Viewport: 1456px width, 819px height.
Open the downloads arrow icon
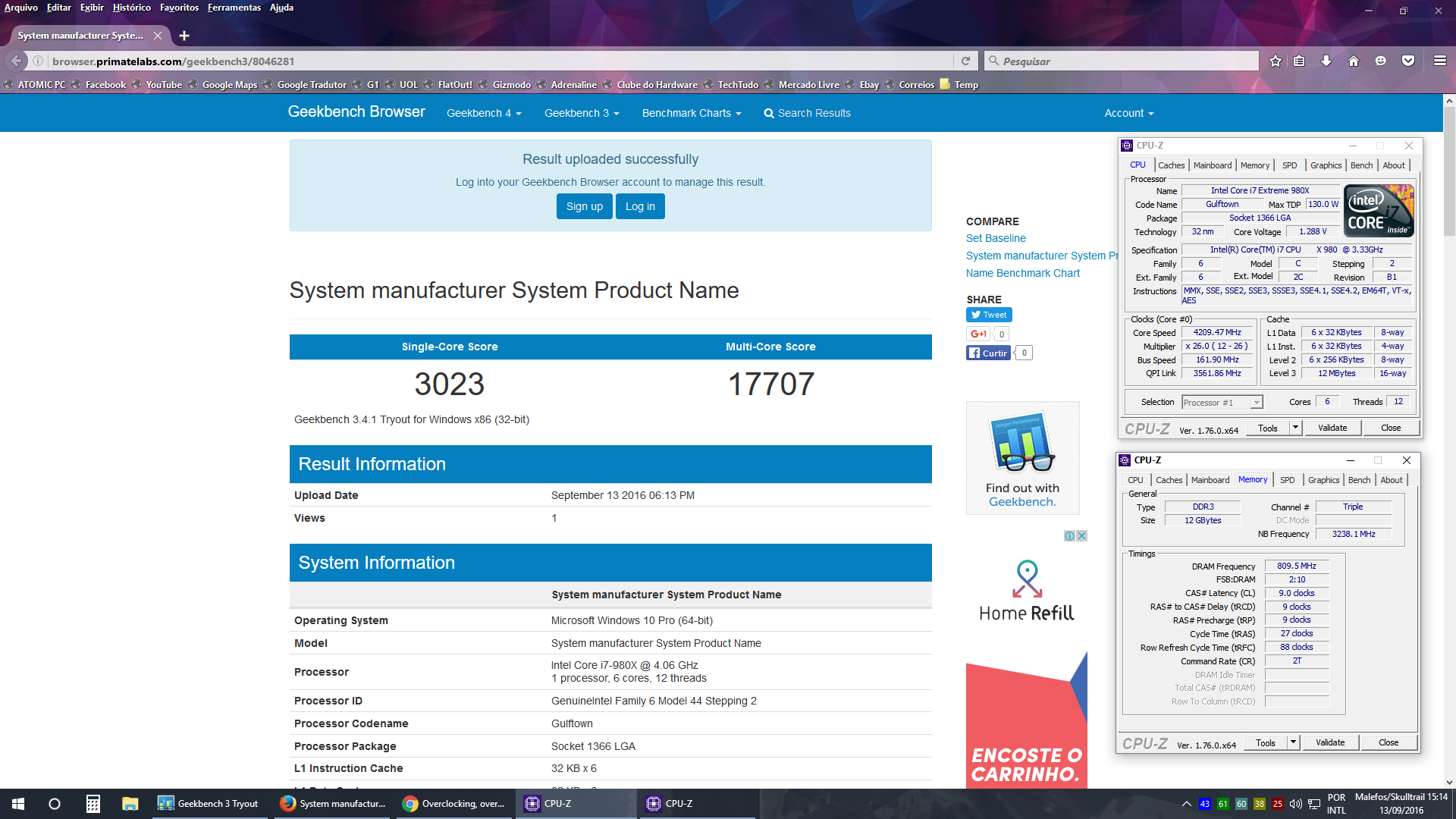point(1326,61)
